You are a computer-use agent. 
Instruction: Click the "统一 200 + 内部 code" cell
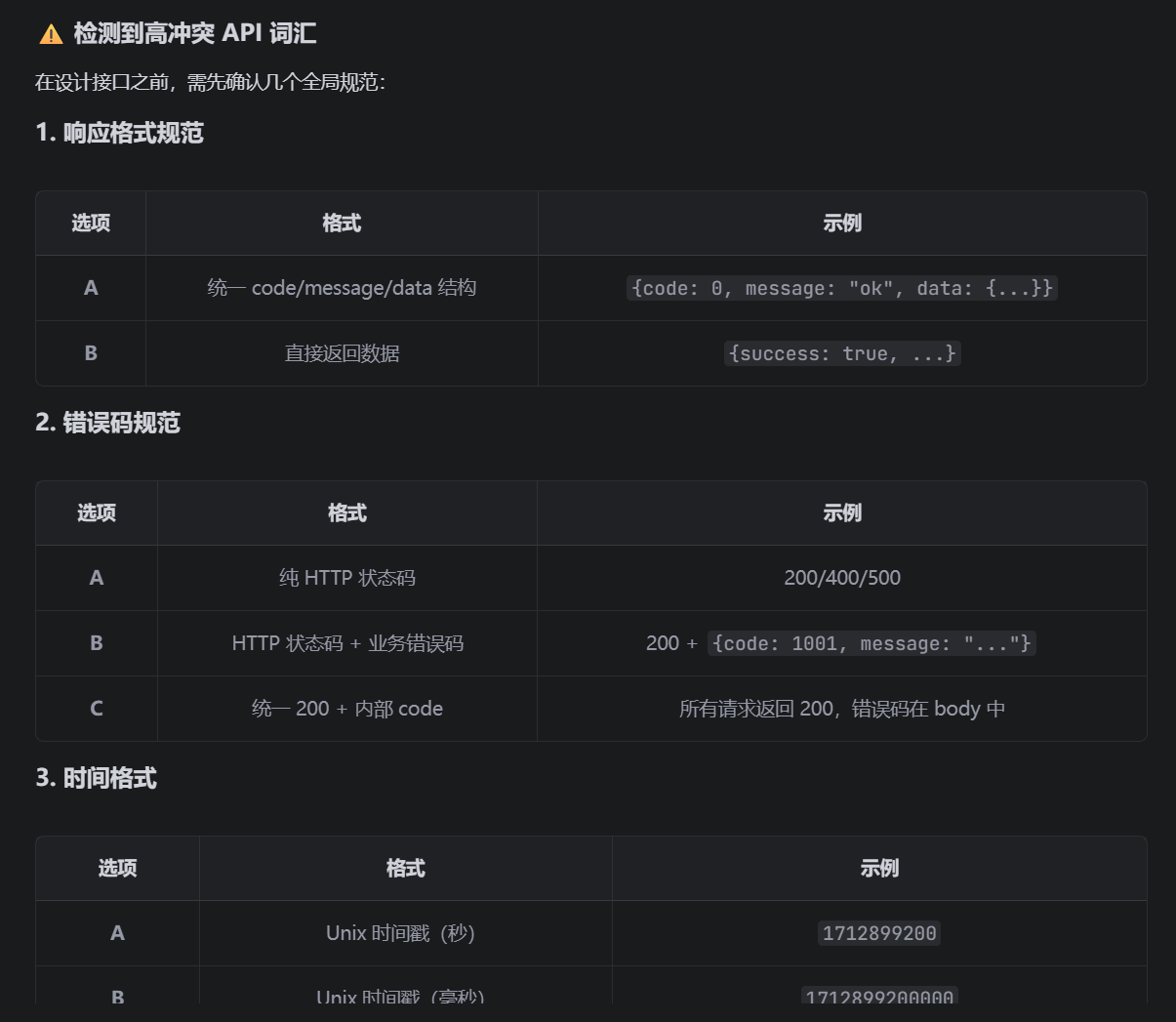tap(346, 709)
